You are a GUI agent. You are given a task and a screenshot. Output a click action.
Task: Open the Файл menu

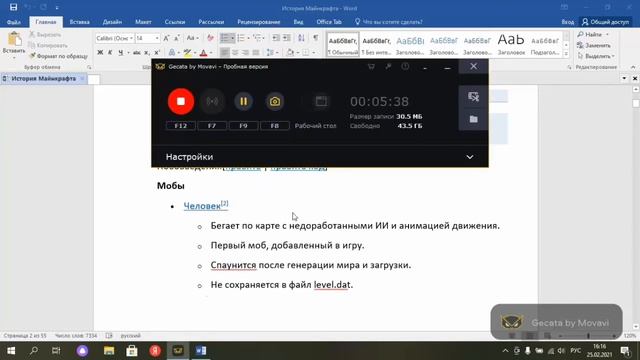click(14, 22)
